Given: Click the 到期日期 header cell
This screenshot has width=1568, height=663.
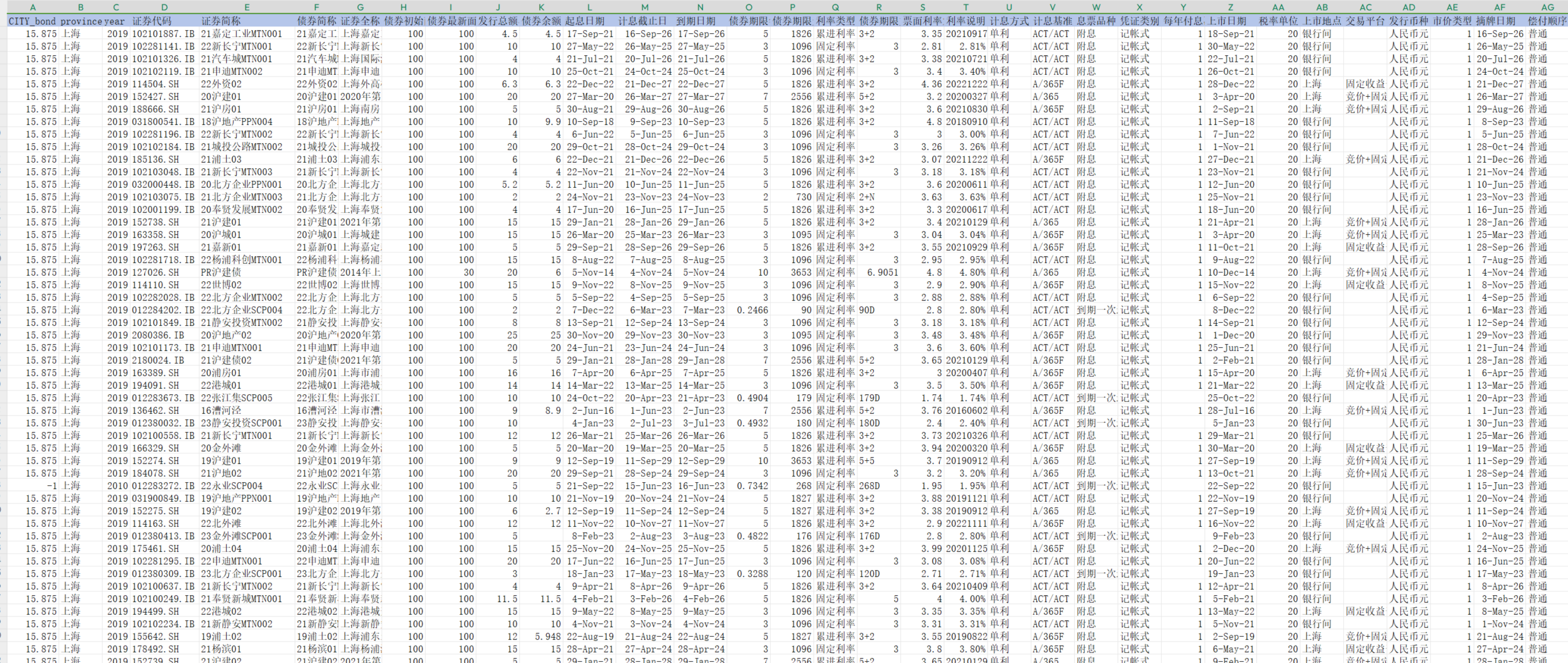Looking at the screenshot, I should pos(700,21).
